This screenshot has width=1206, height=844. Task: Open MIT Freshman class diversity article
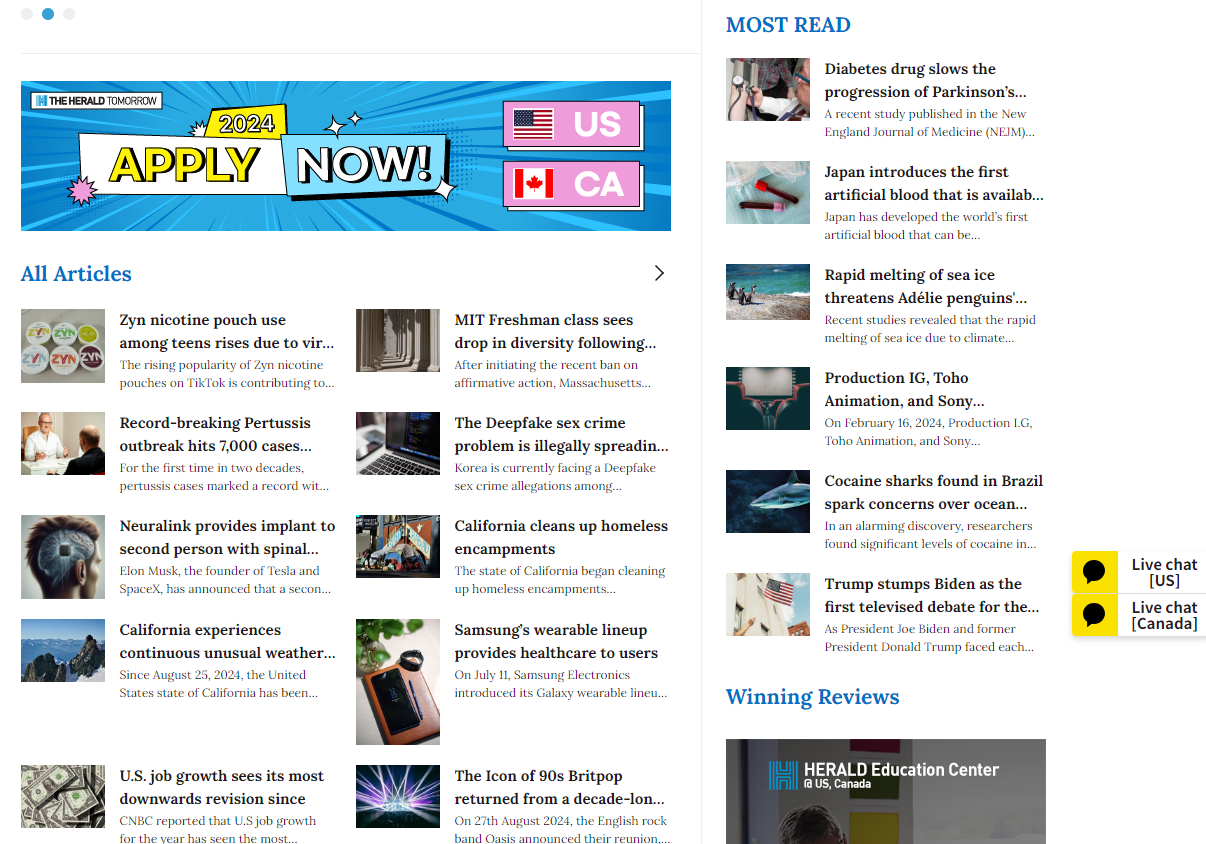(556, 331)
